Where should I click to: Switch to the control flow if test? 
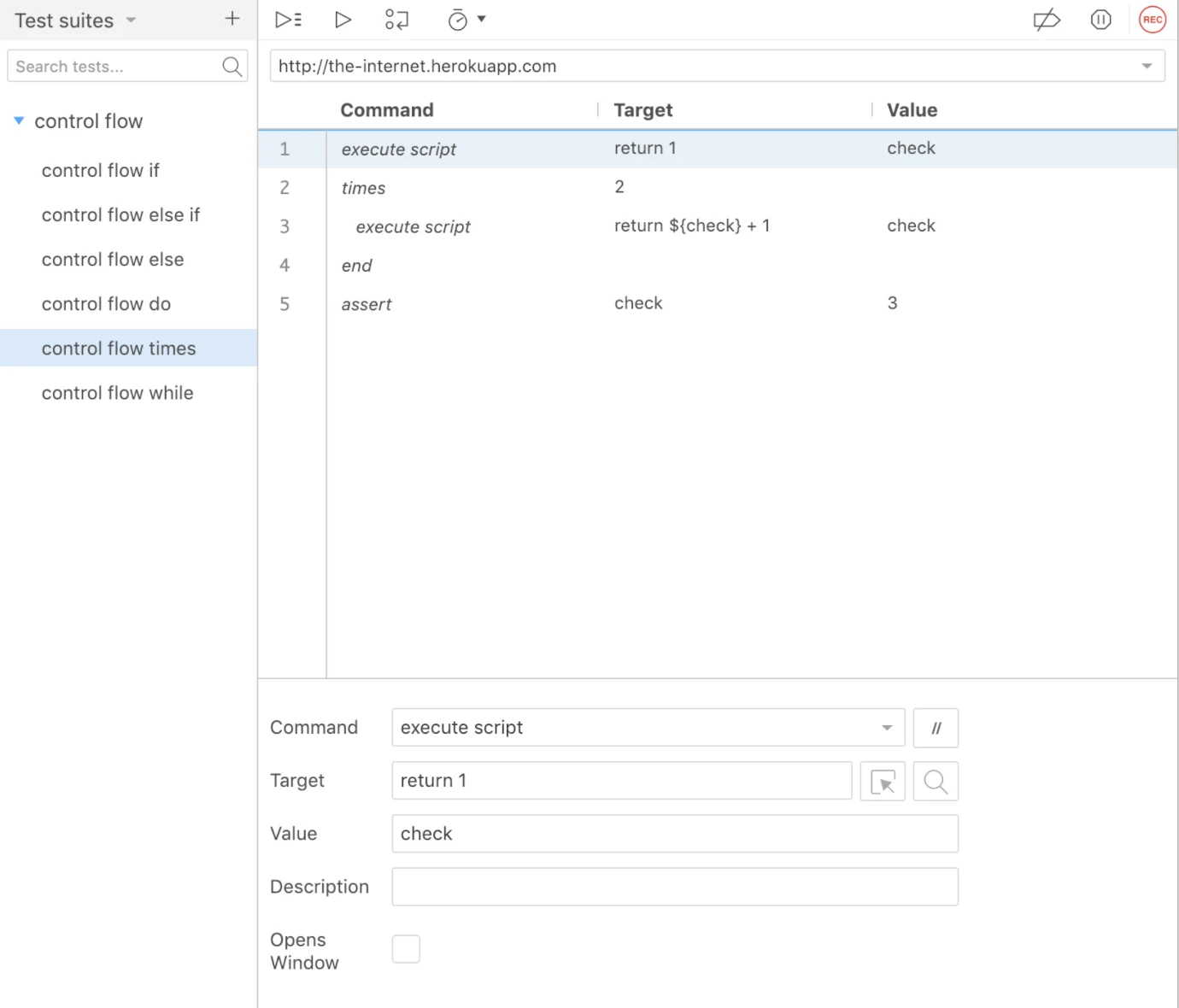tap(100, 170)
